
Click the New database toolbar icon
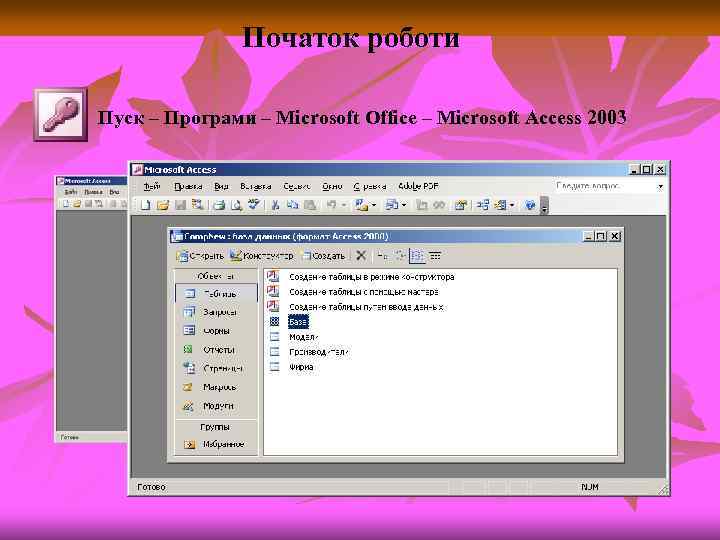145,205
